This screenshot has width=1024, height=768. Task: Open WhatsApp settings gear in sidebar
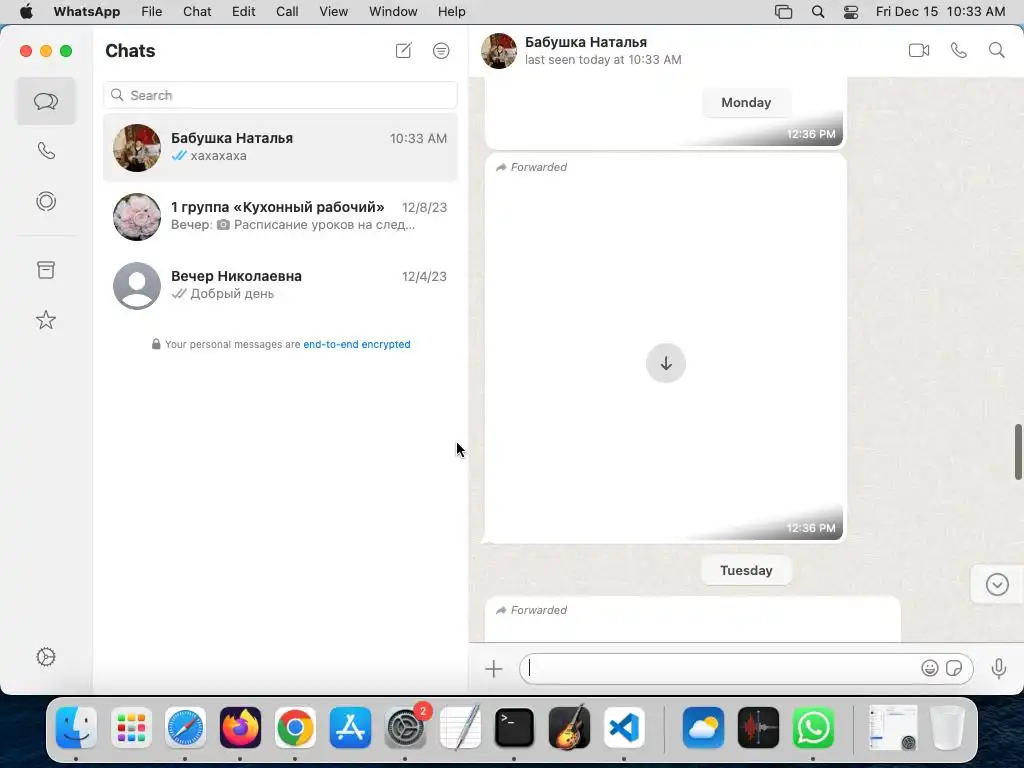46,657
